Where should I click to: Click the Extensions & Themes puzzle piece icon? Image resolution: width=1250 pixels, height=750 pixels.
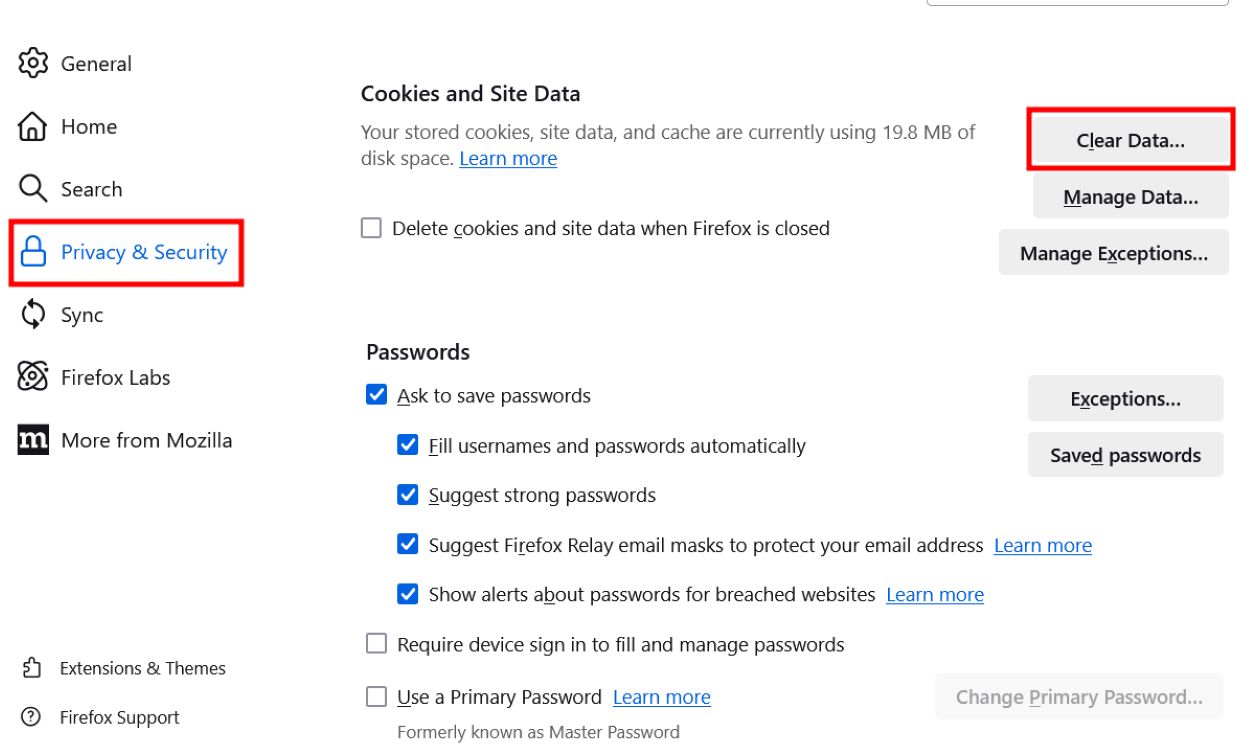(30, 668)
